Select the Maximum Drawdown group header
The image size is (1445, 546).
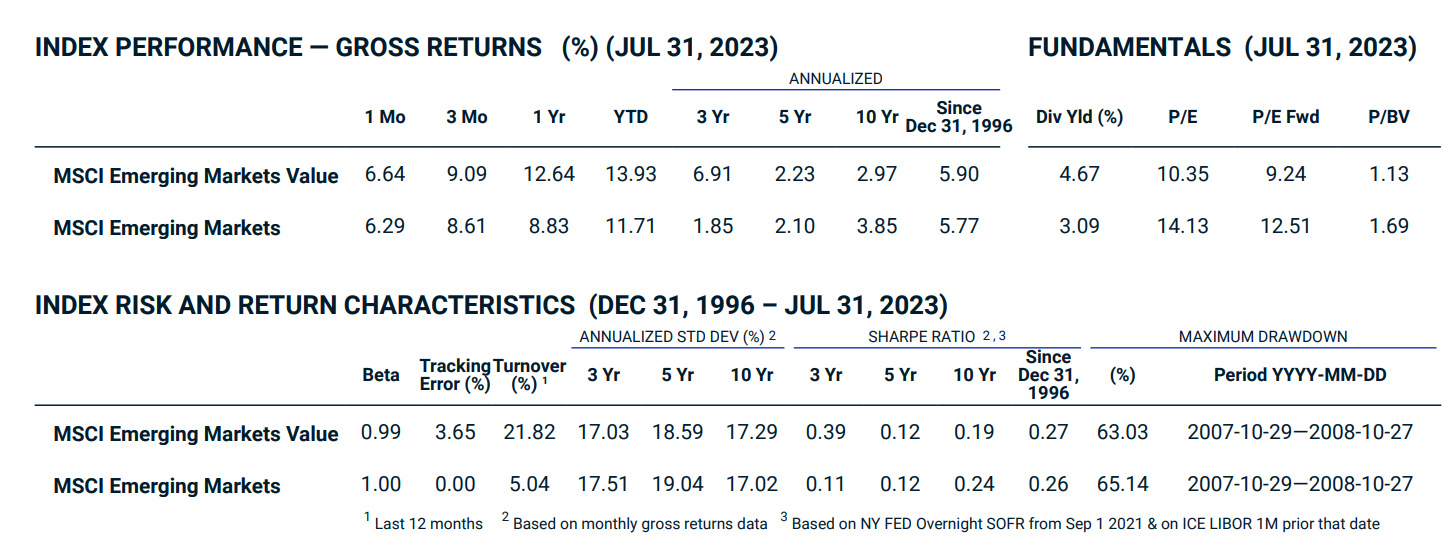point(1262,337)
